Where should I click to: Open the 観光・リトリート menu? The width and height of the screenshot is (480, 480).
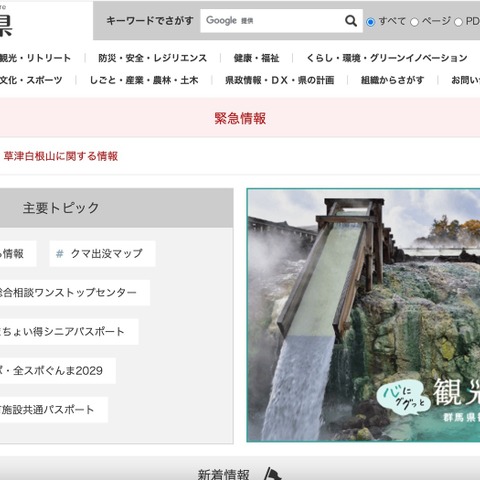click(35, 58)
